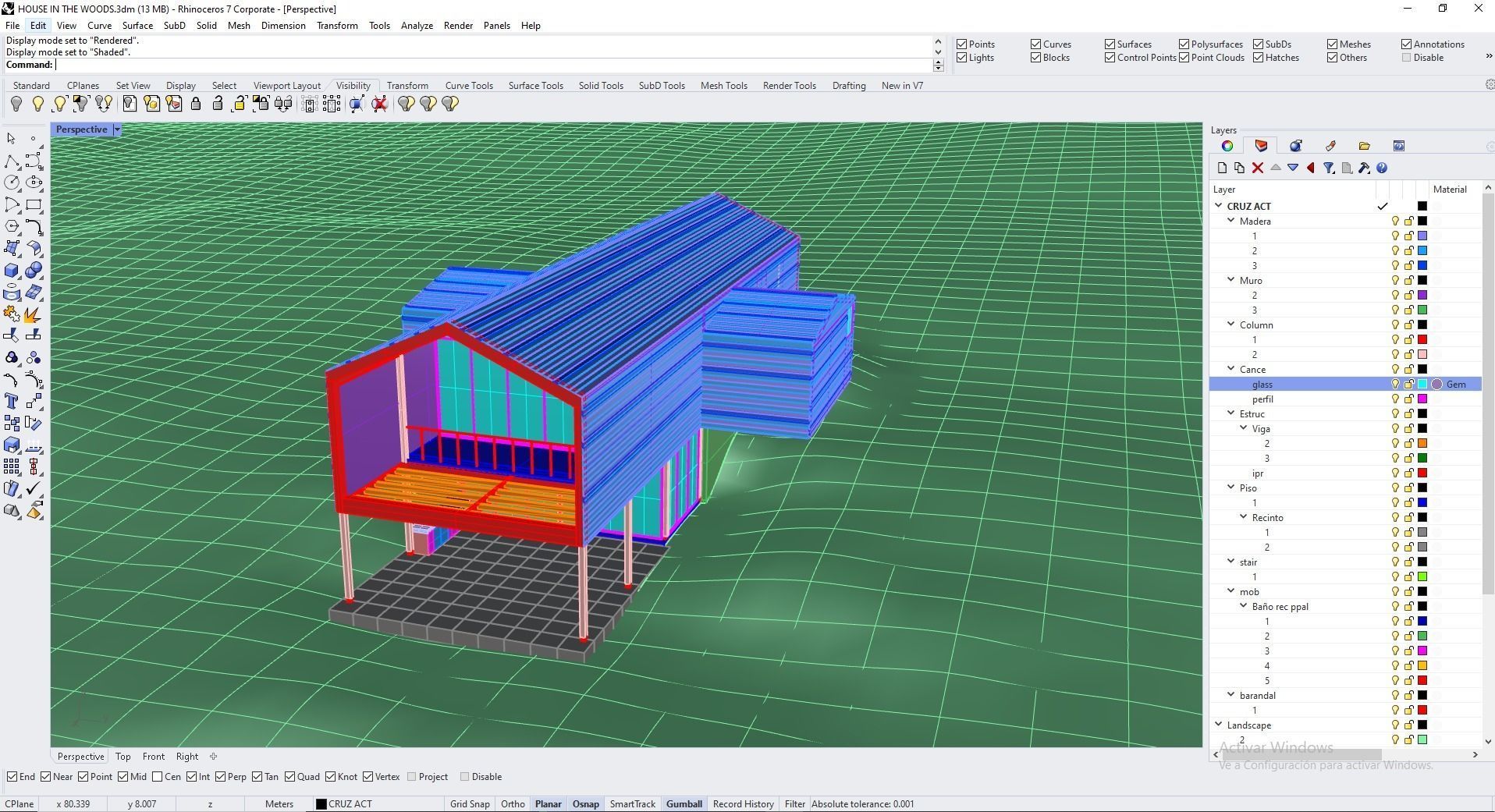
Task: Open the Analyze menu
Action: pyautogui.click(x=417, y=26)
